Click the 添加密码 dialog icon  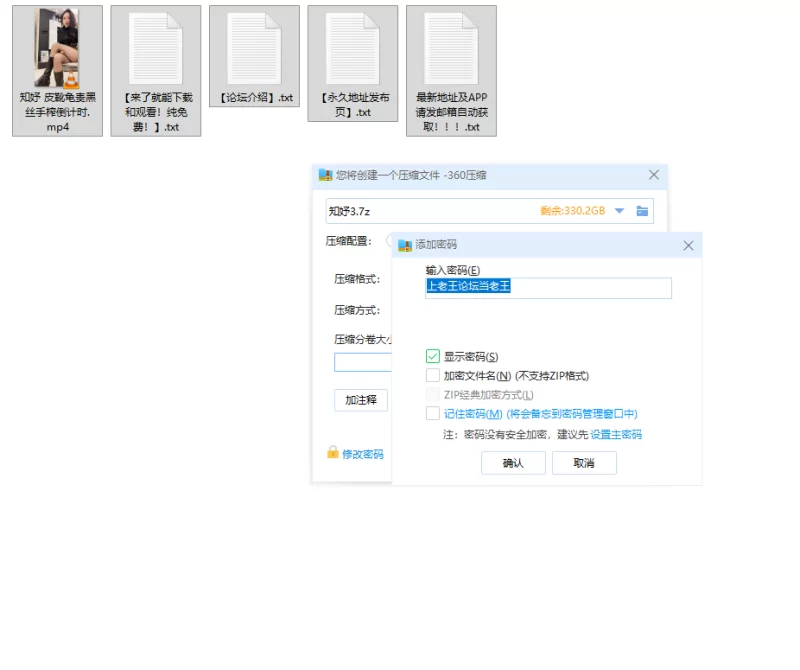[405, 245]
